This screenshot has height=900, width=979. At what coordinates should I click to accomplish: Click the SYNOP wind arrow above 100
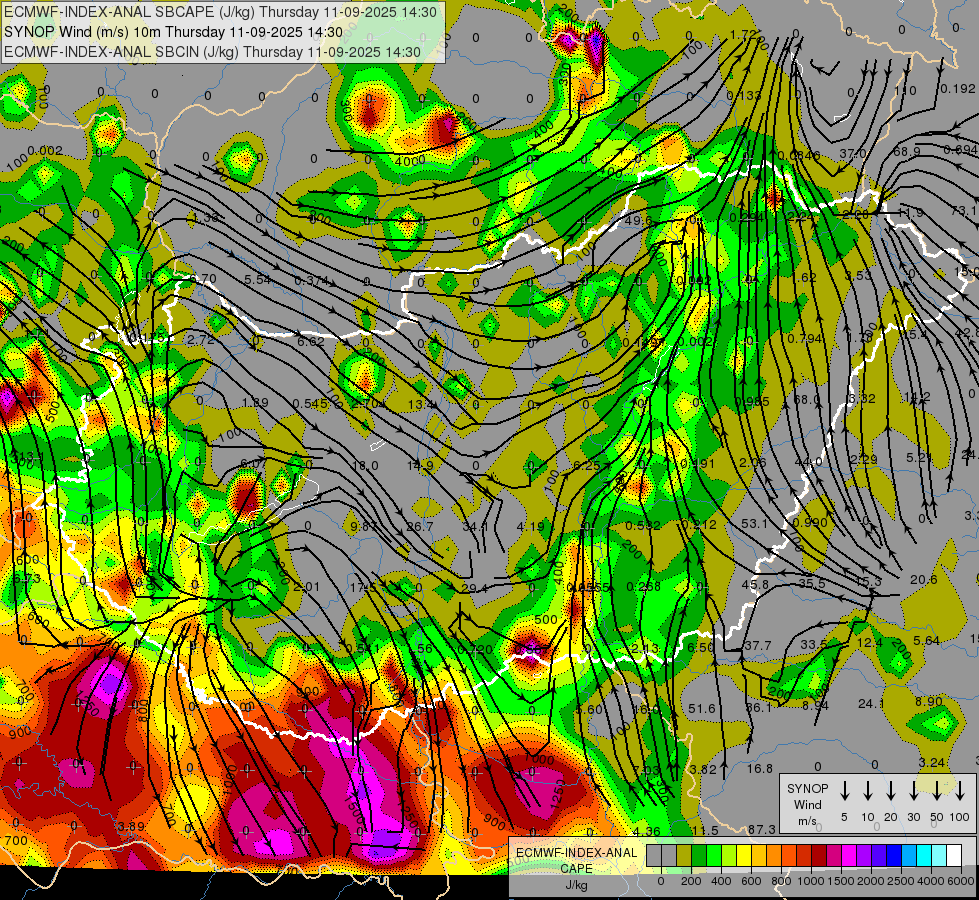pyautogui.click(x=960, y=791)
